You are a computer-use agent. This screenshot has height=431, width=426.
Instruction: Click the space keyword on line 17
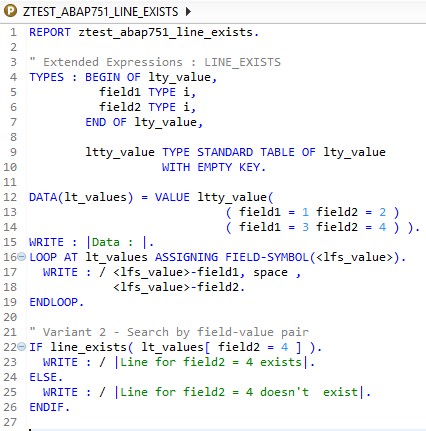[270, 273]
